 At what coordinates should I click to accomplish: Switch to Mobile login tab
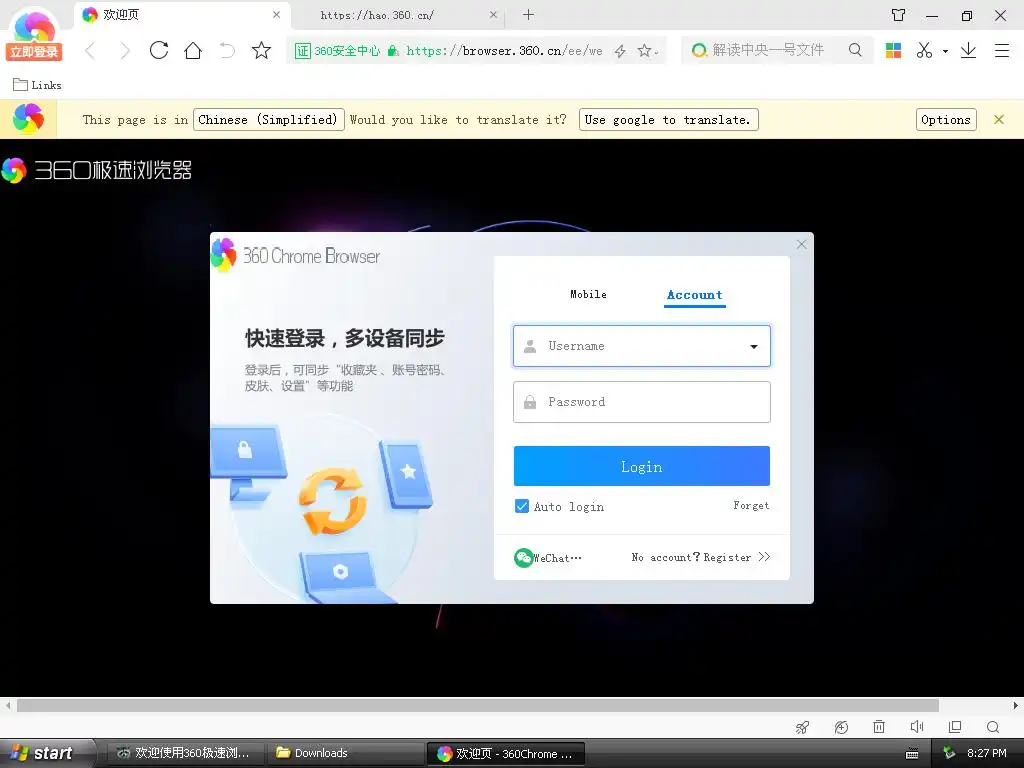(x=588, y=295)
